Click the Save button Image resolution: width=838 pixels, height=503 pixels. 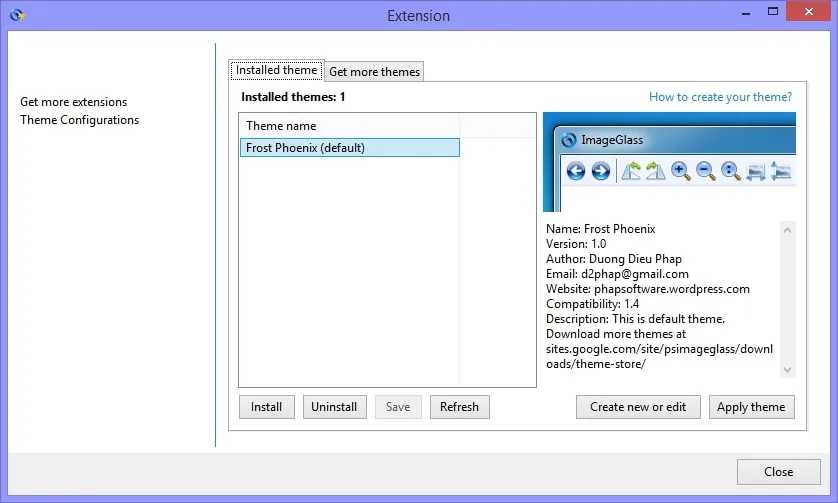[398, 407]
